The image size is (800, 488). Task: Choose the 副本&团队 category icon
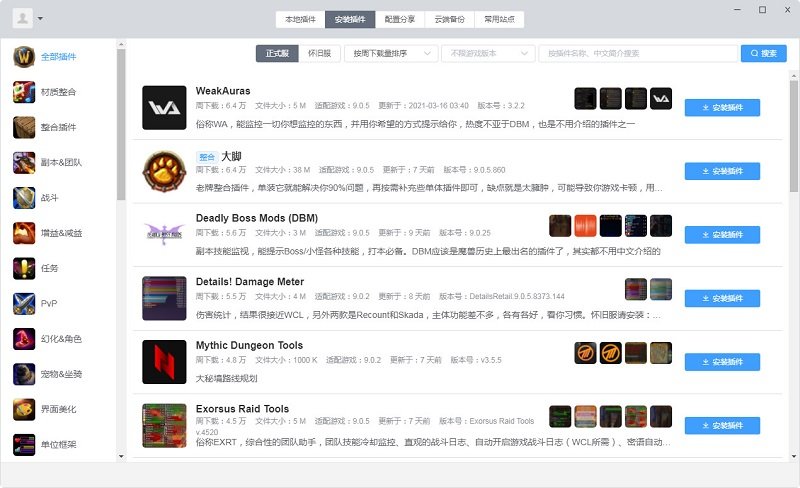click(x=24, y=162)
